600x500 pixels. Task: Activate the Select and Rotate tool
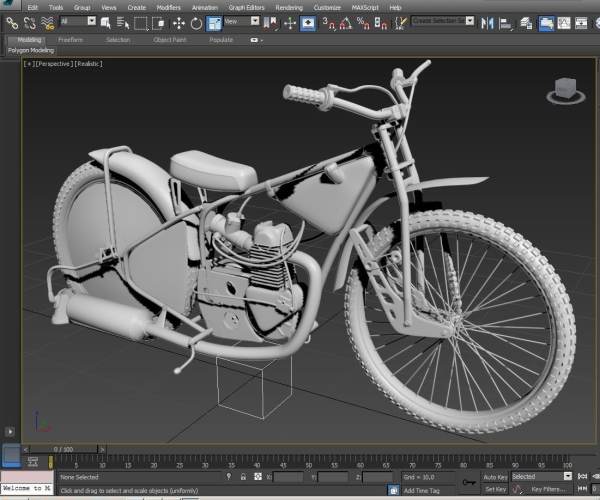[196, 23]
